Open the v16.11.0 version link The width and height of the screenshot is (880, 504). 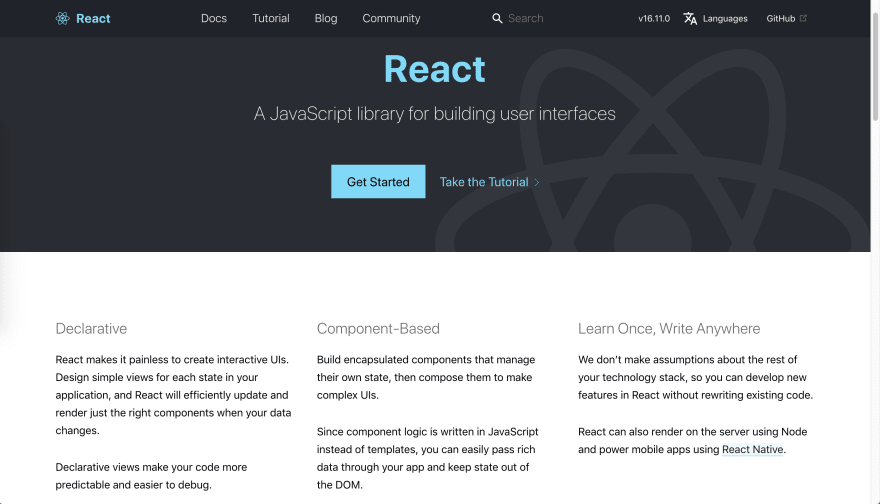[x=654, y=19]
